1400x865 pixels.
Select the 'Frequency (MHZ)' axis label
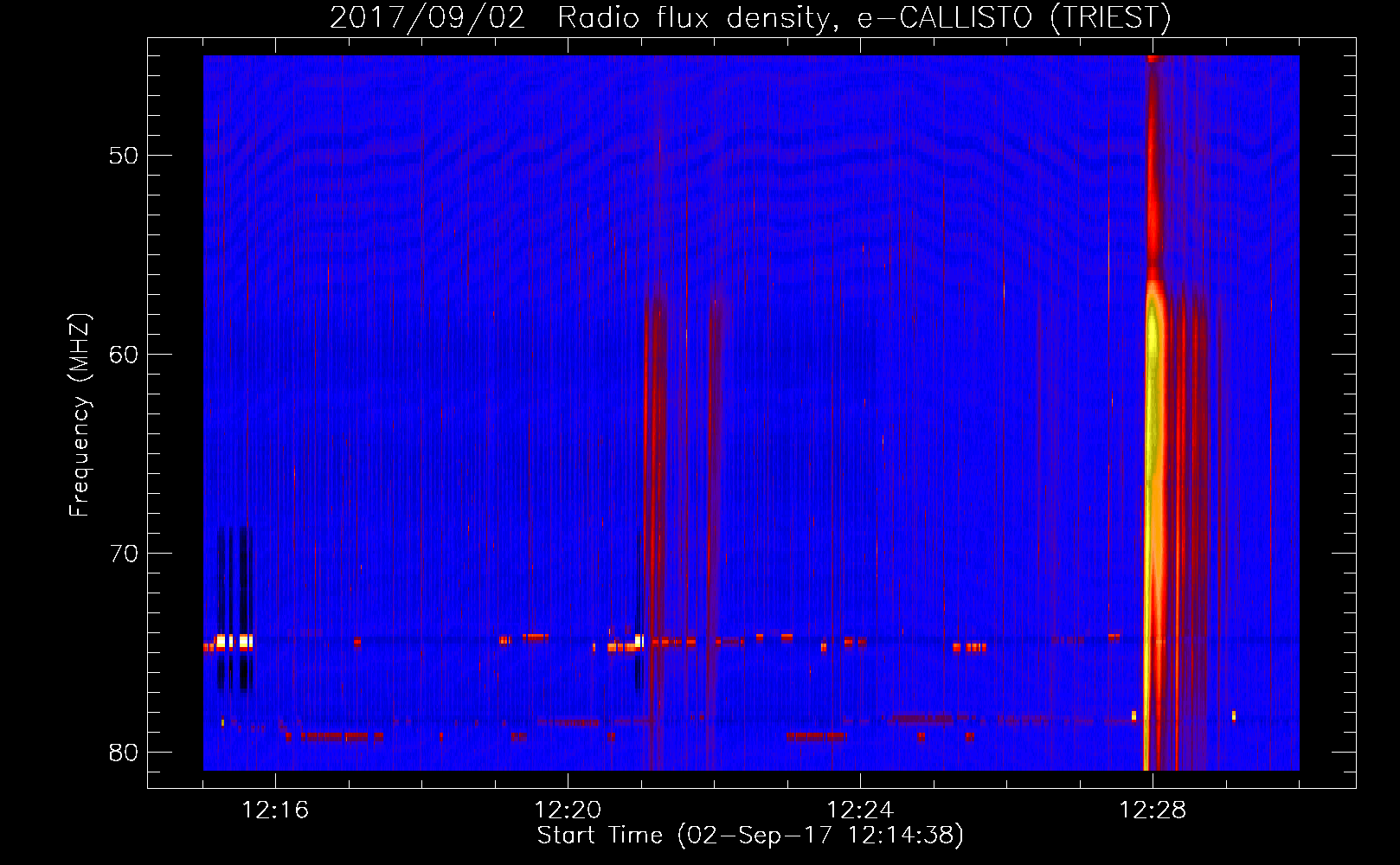coord(80,415)
